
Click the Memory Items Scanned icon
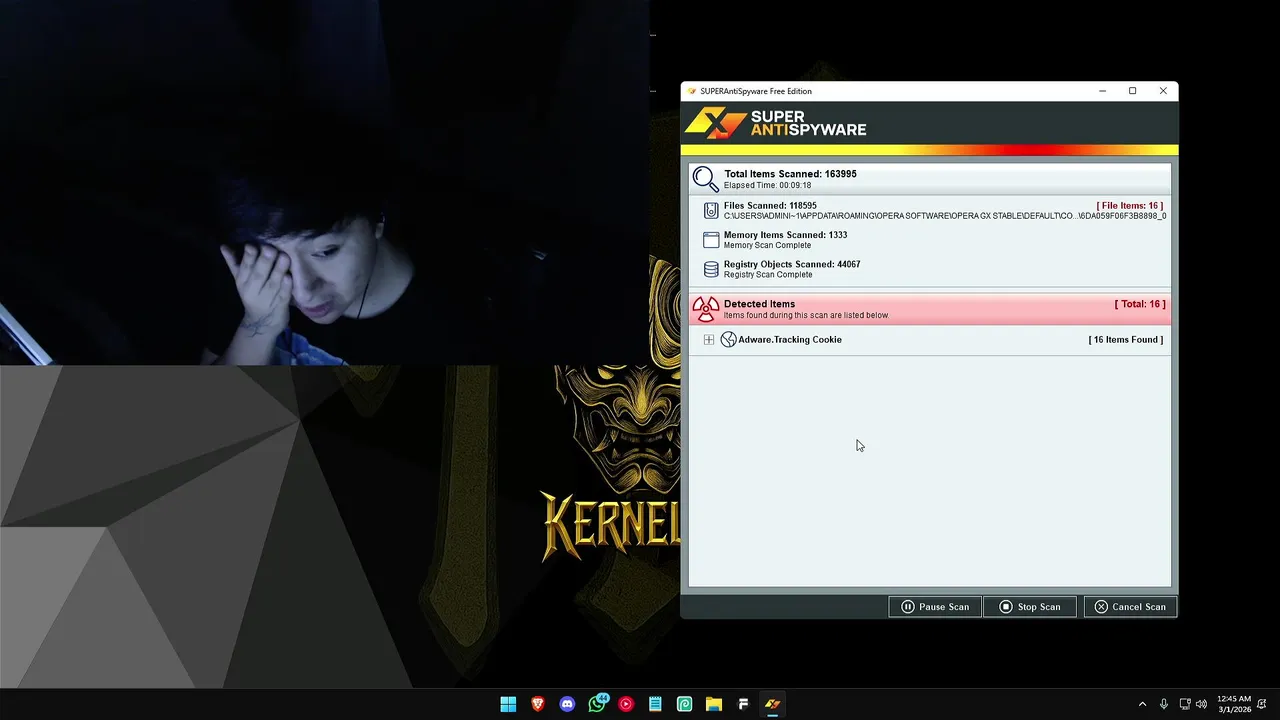coord(711,240)
